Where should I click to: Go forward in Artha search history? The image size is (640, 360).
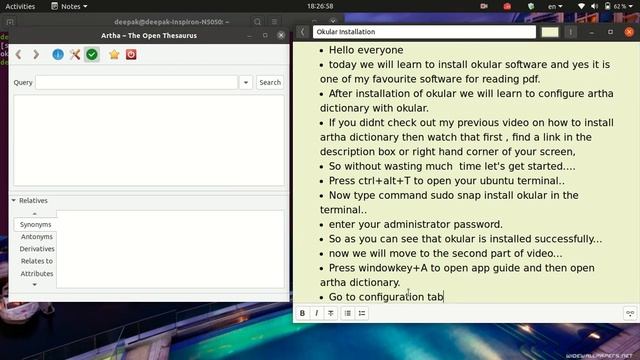pyautogui.click(x=36, y=54)
